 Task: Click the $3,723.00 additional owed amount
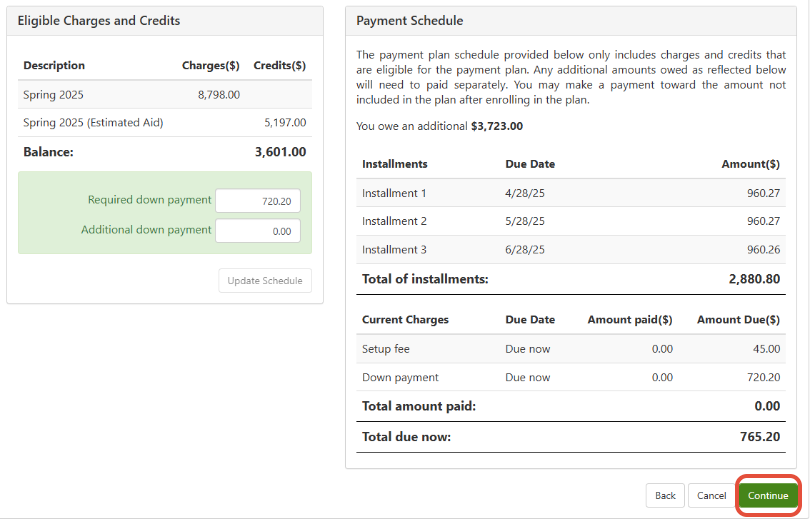click(x=497, y=126)
